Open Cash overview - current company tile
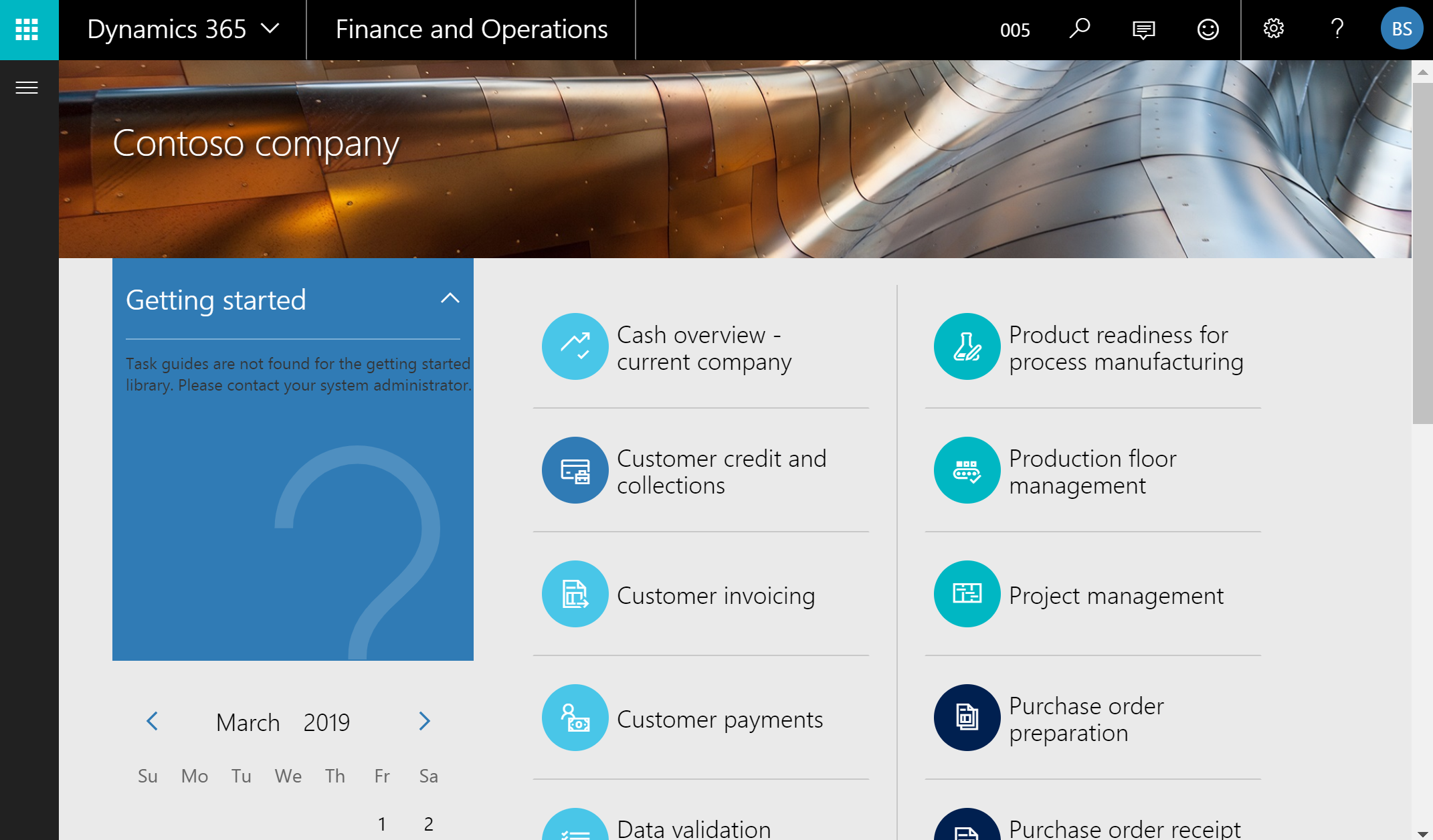1433x840 pixels. coord(704,348)
